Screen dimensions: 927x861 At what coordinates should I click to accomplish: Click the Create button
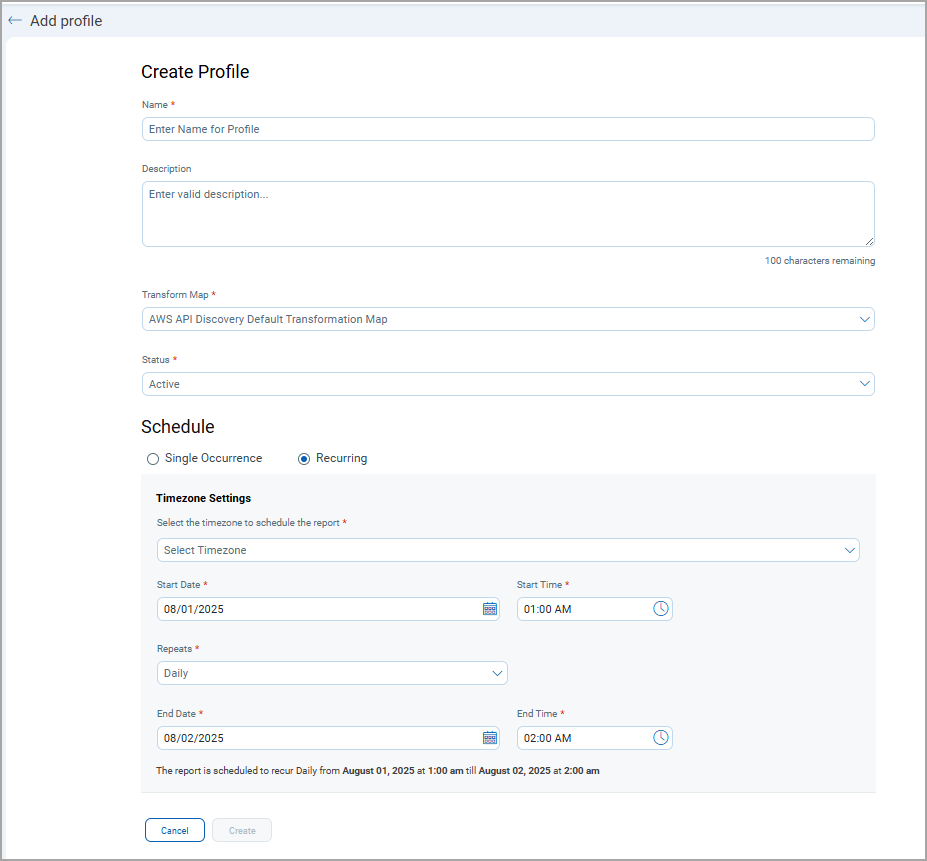click(241, 829)
